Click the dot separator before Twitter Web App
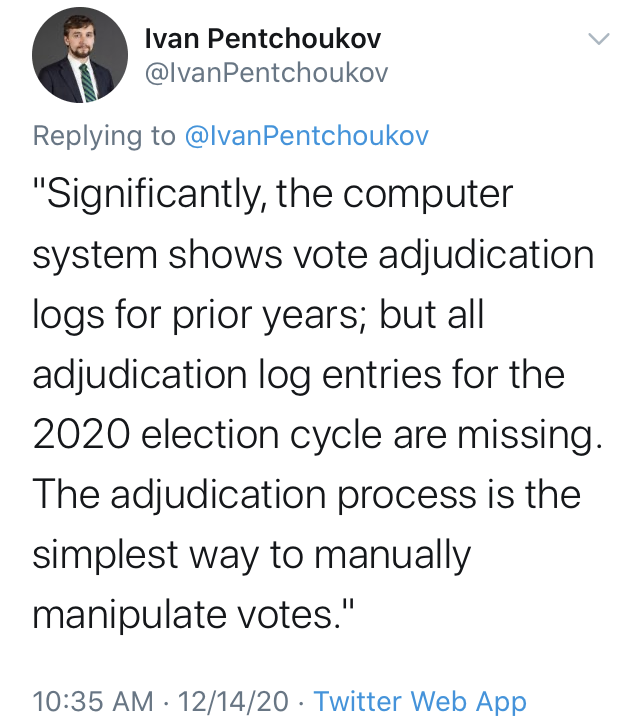The height and width of the screenshot is (725, 640). (x=302, y=703)
